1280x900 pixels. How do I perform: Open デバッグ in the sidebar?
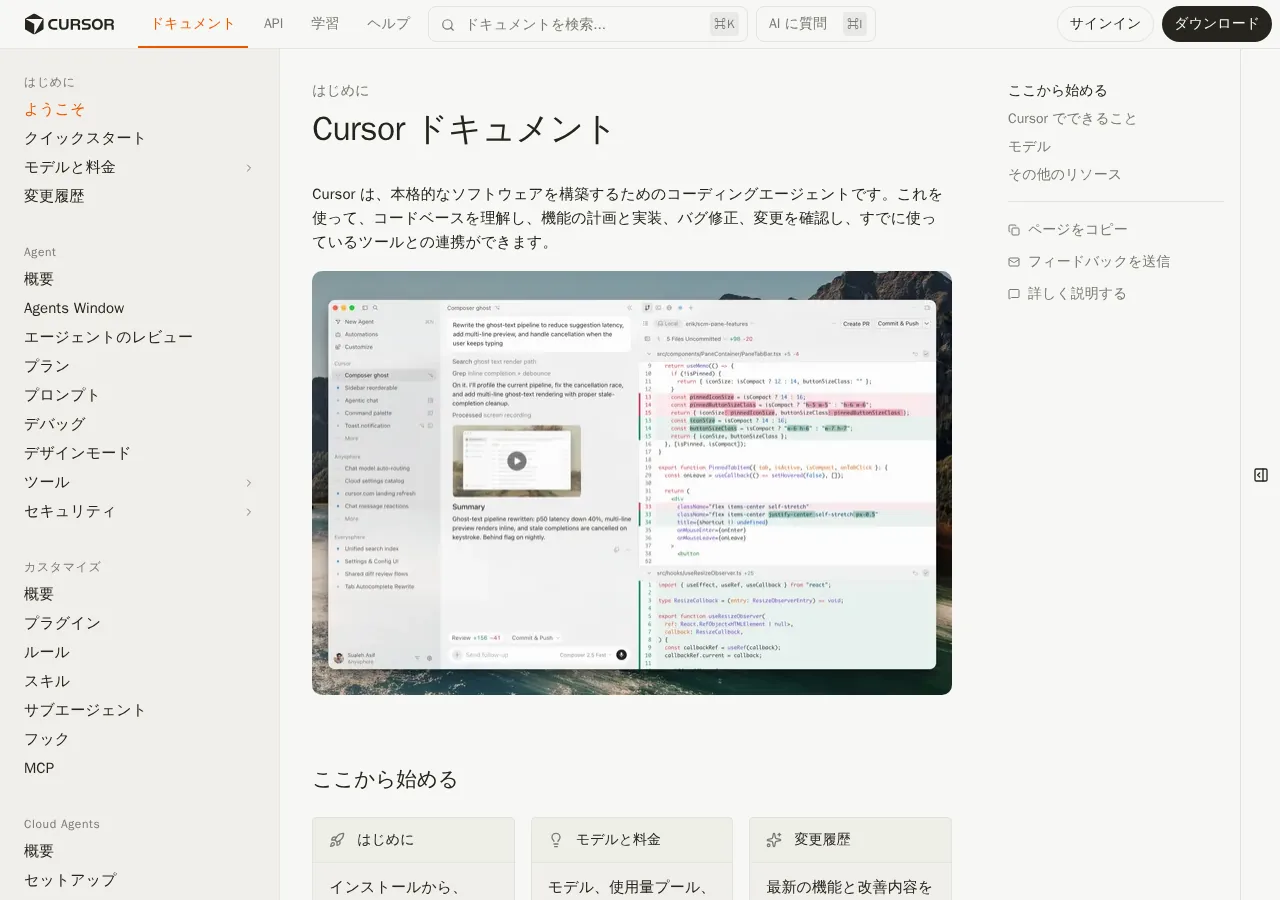[x=55, y=425]
